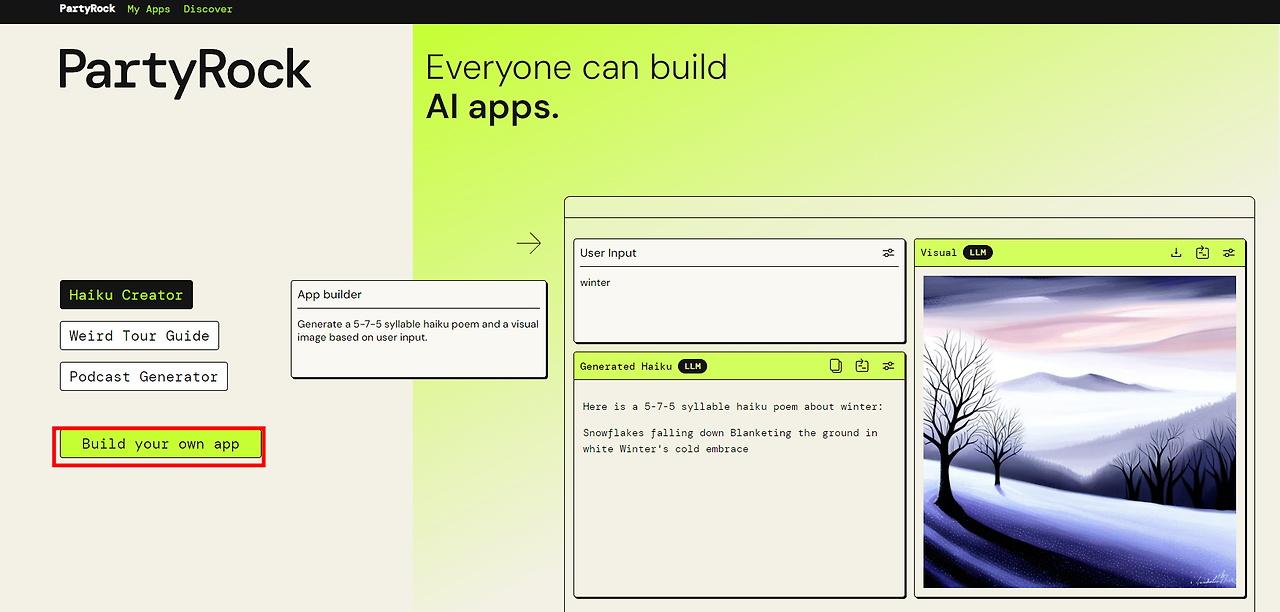
Task: Click the App builder title
Action: (x=330, y=295)
